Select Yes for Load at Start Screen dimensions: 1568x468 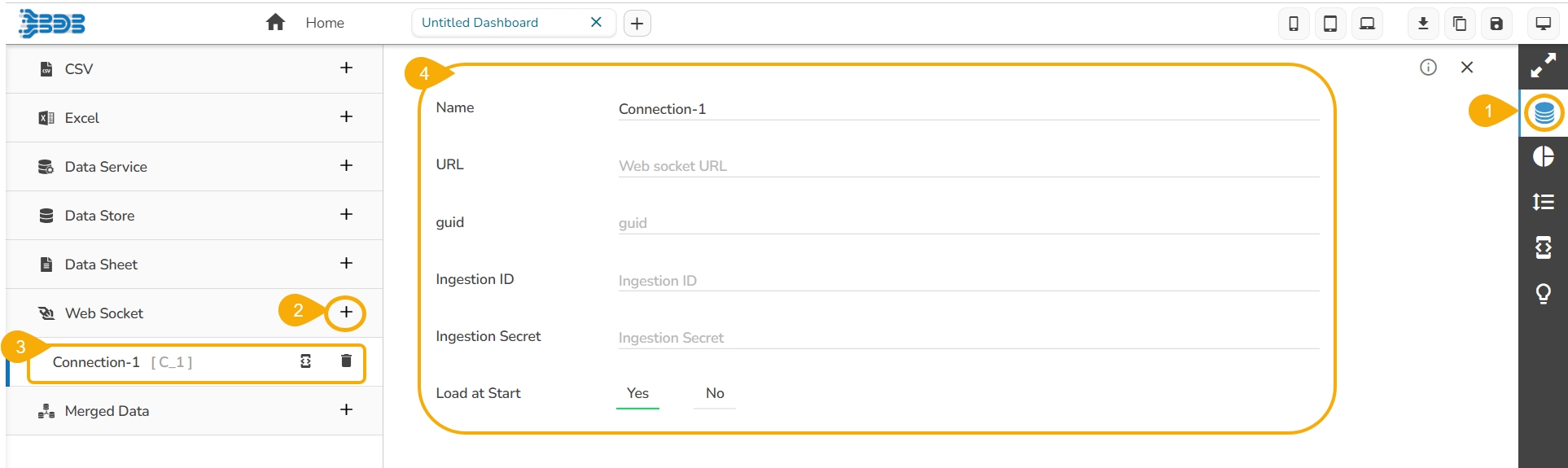pos(637,393)
